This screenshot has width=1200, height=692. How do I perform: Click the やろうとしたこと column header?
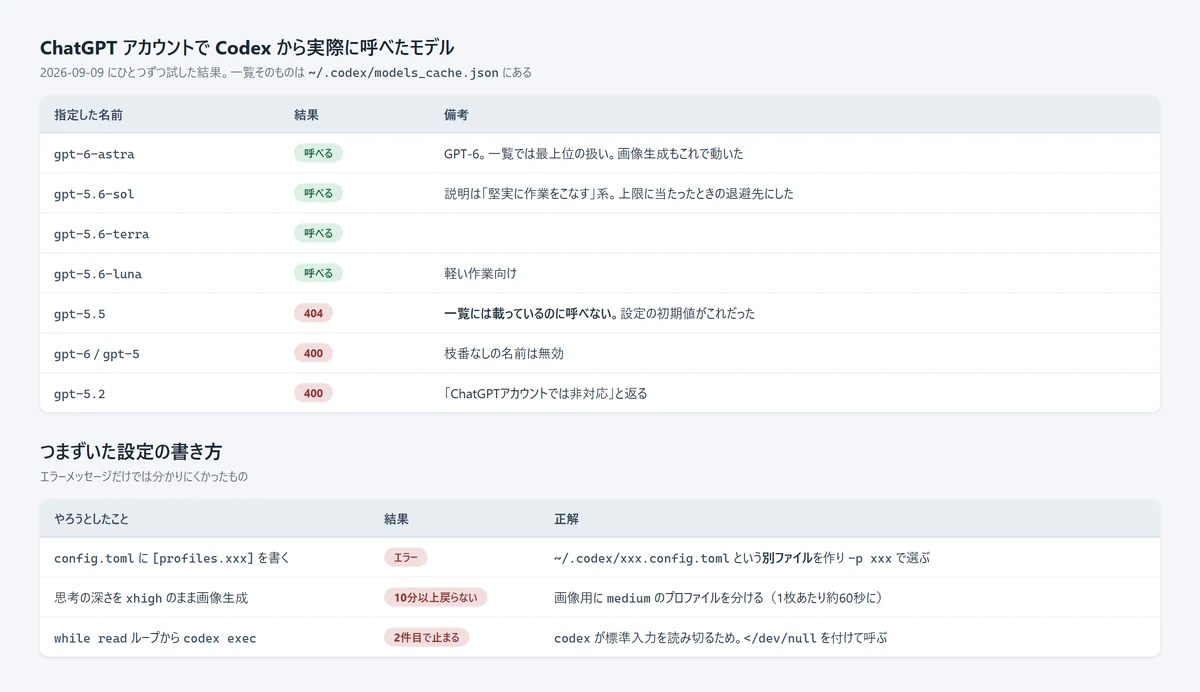(91, 520)
